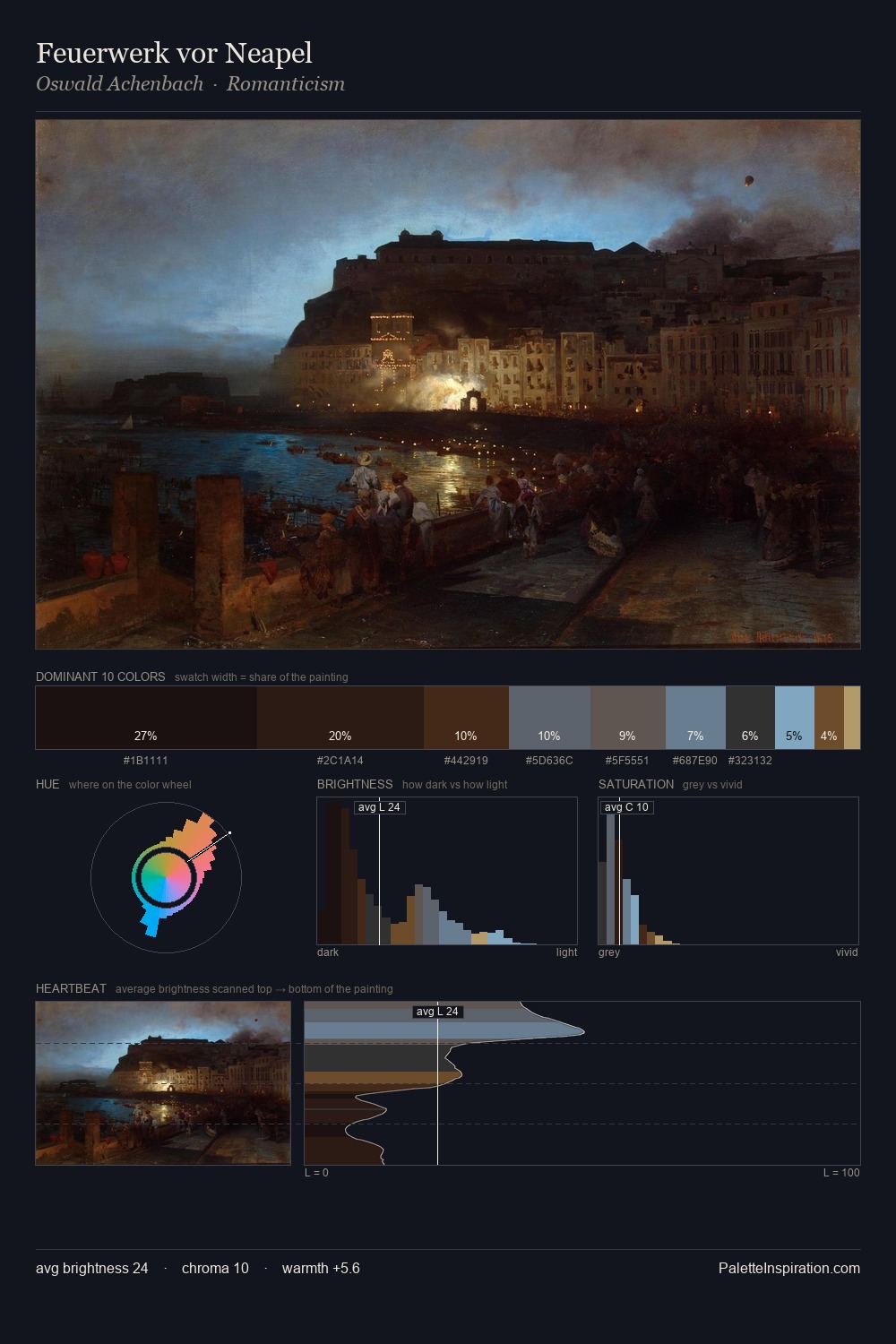896x1344 pixels.
Task: Click the DOMINANT 10 COLORS heading
Action: click(x=100, y=677)
